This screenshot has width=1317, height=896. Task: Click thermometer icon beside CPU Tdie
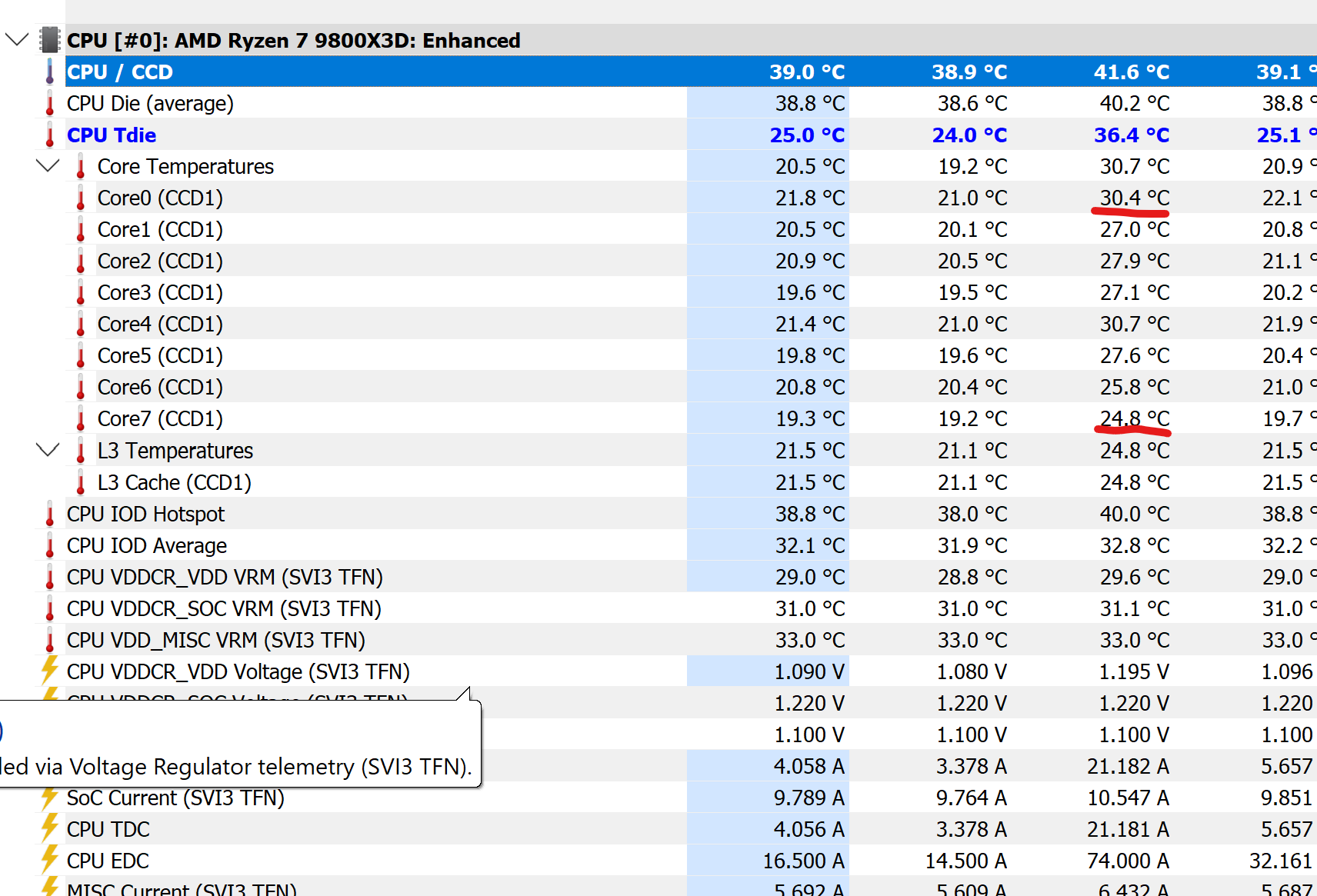(50, 135)
